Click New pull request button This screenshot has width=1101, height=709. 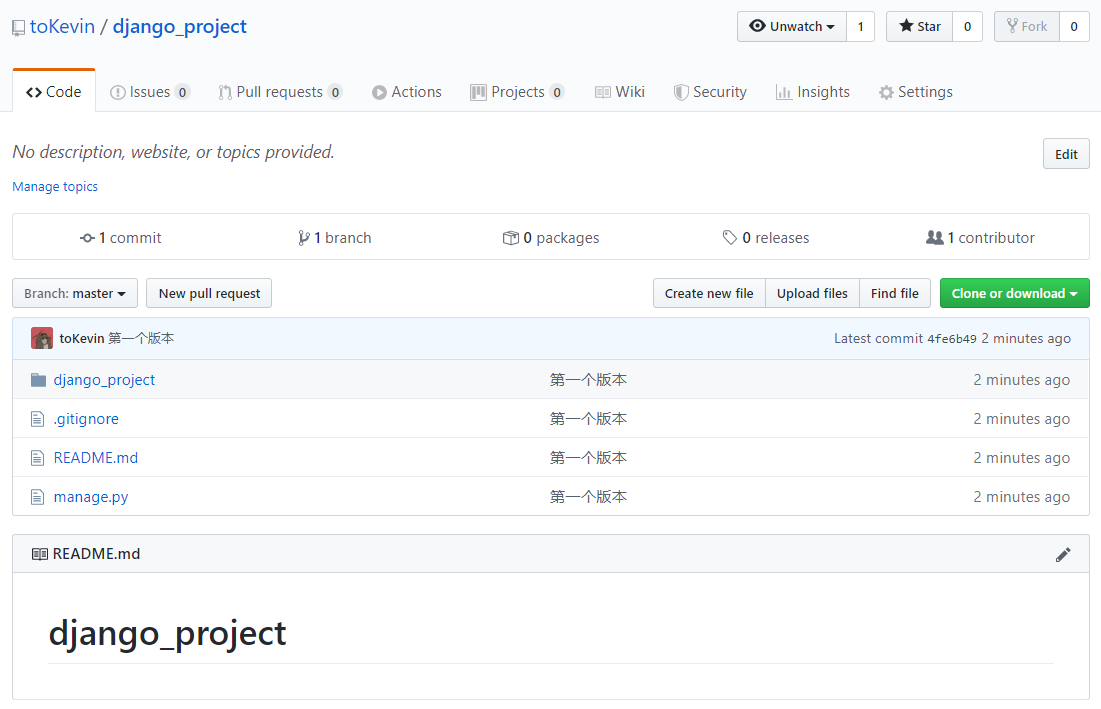click(209, 293)
